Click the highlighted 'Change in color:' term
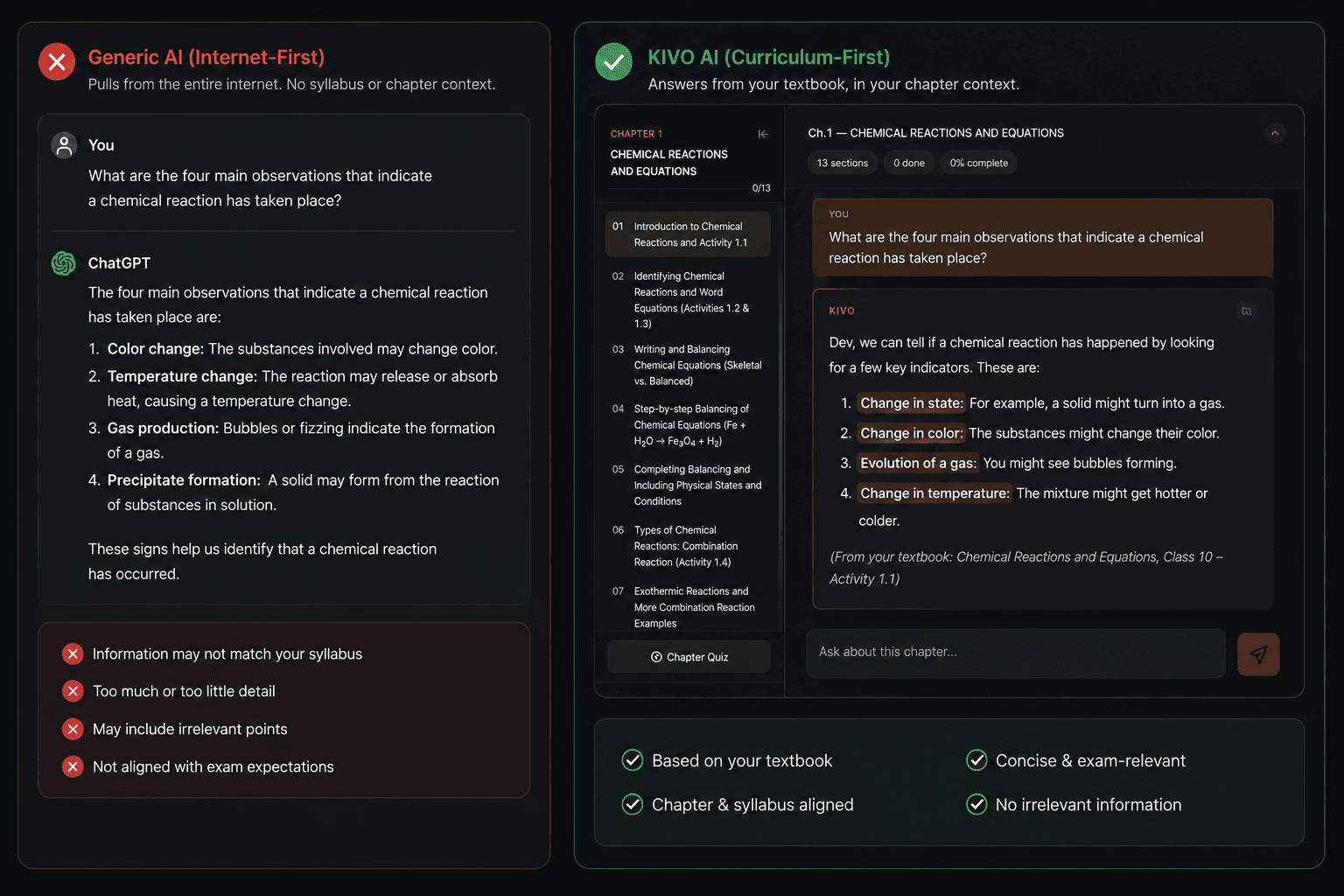Image resolution: width=1344 pixels, height=896 pixels. pos(911,433)
